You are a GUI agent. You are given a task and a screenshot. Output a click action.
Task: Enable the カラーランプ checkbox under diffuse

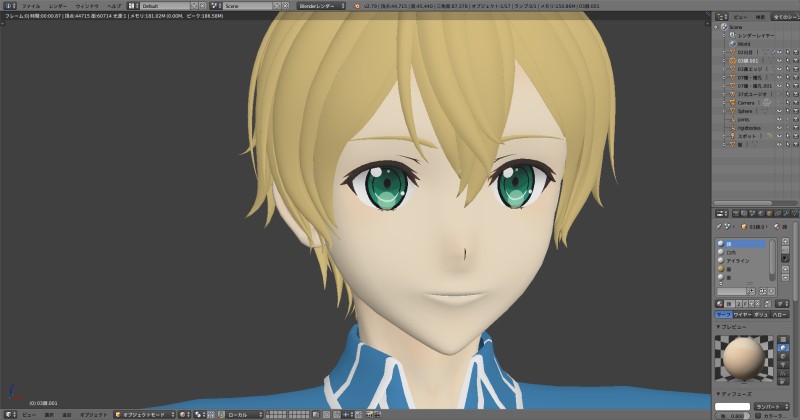pos(758,415)
